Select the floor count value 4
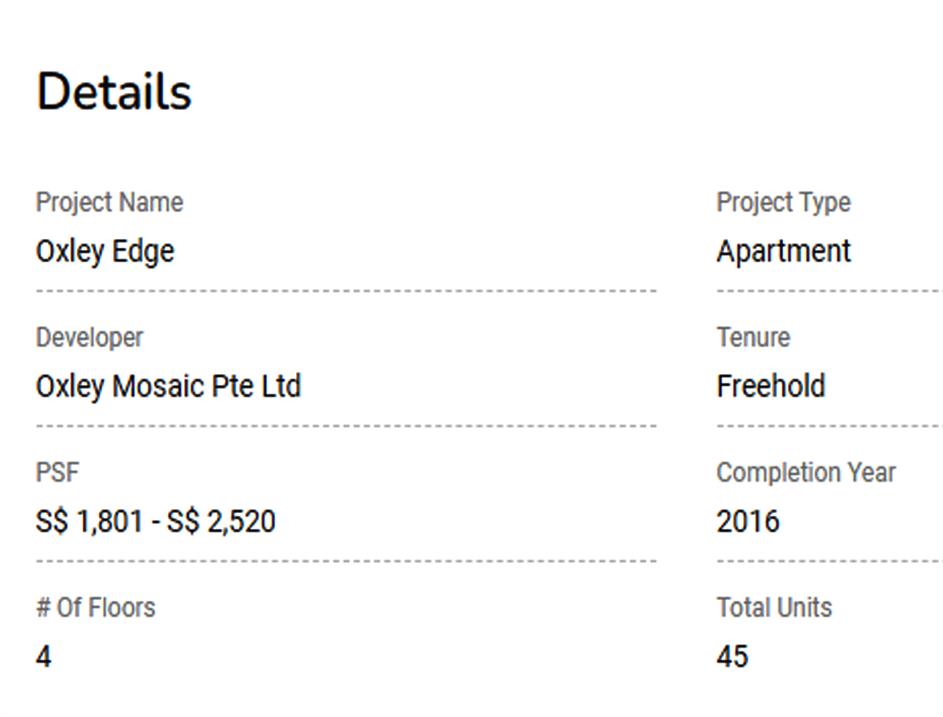The height and width of the screenshot is (717, 943). point(44,657)
